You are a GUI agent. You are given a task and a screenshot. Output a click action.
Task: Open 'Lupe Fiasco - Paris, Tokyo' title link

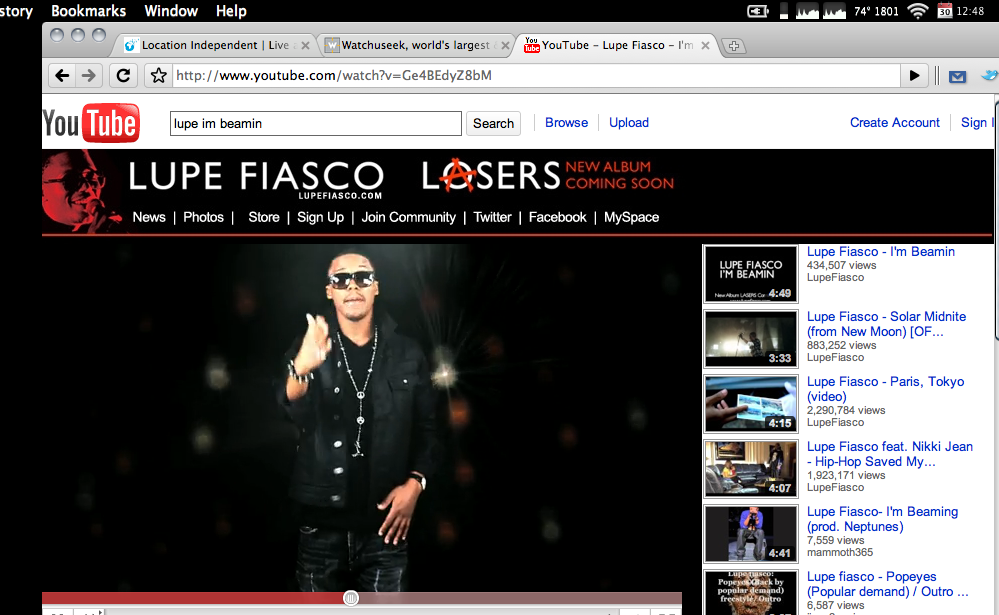click(886, 389)
